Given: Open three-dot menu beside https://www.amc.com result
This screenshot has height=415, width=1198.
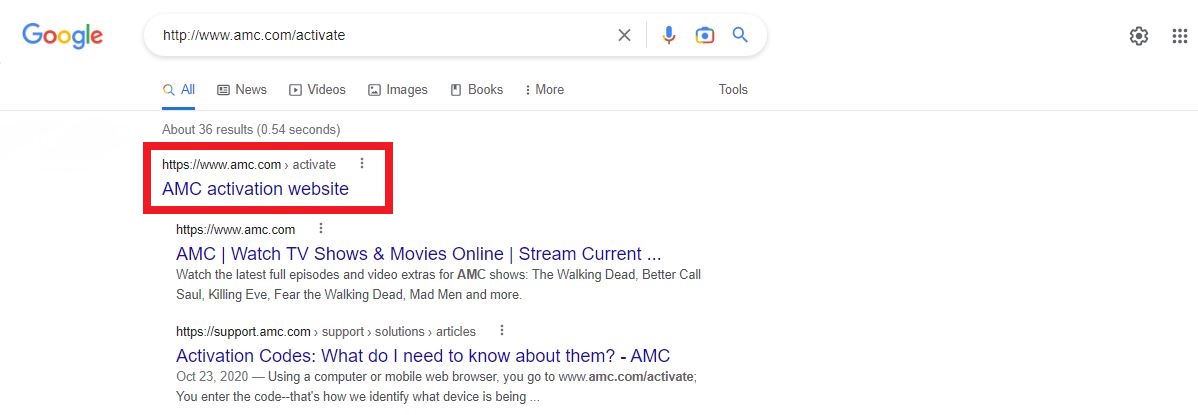Looking at the screenshot, I should tap(321, 229).
